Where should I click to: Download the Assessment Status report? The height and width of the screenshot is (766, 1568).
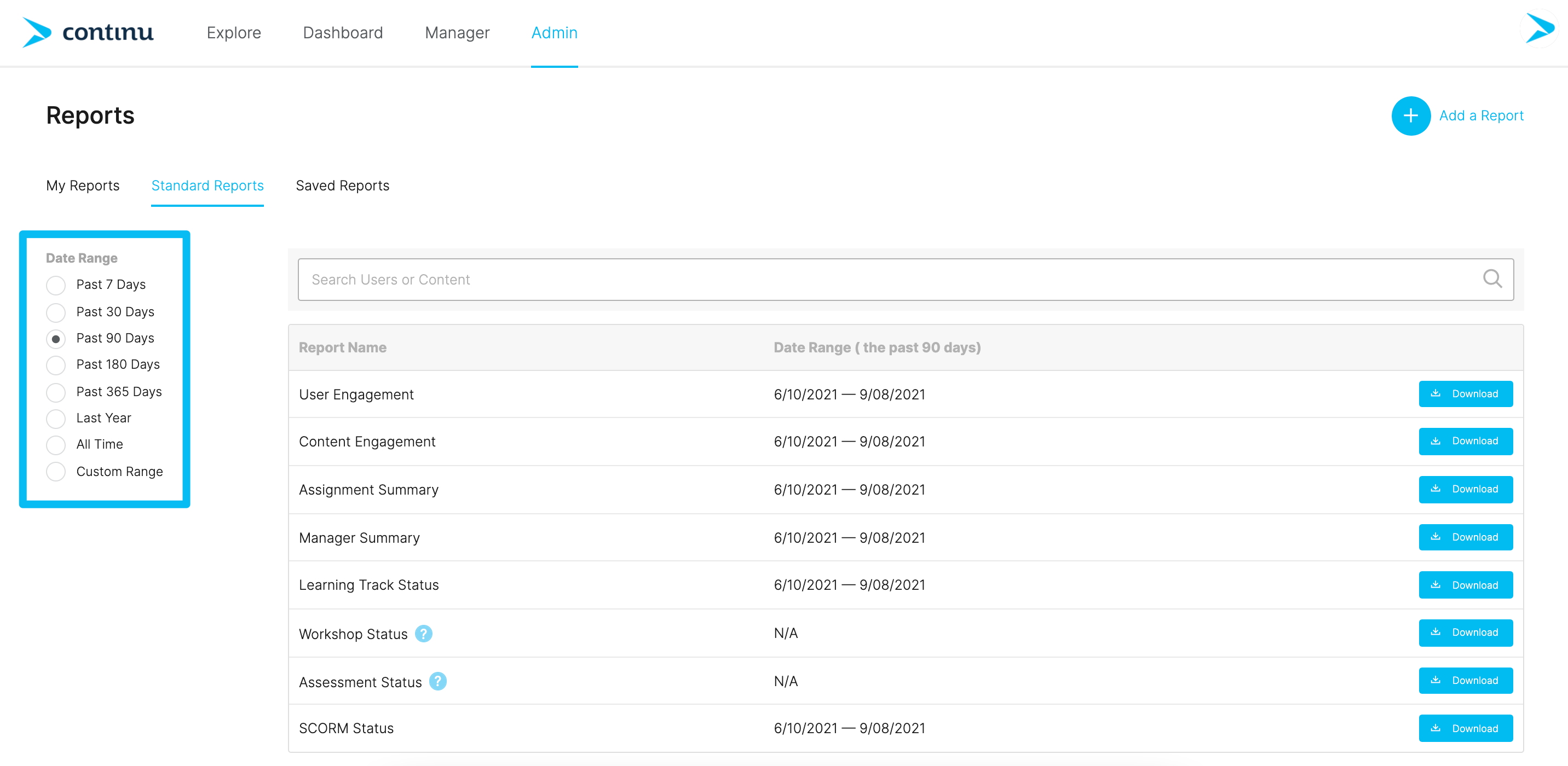point(1465,681)
